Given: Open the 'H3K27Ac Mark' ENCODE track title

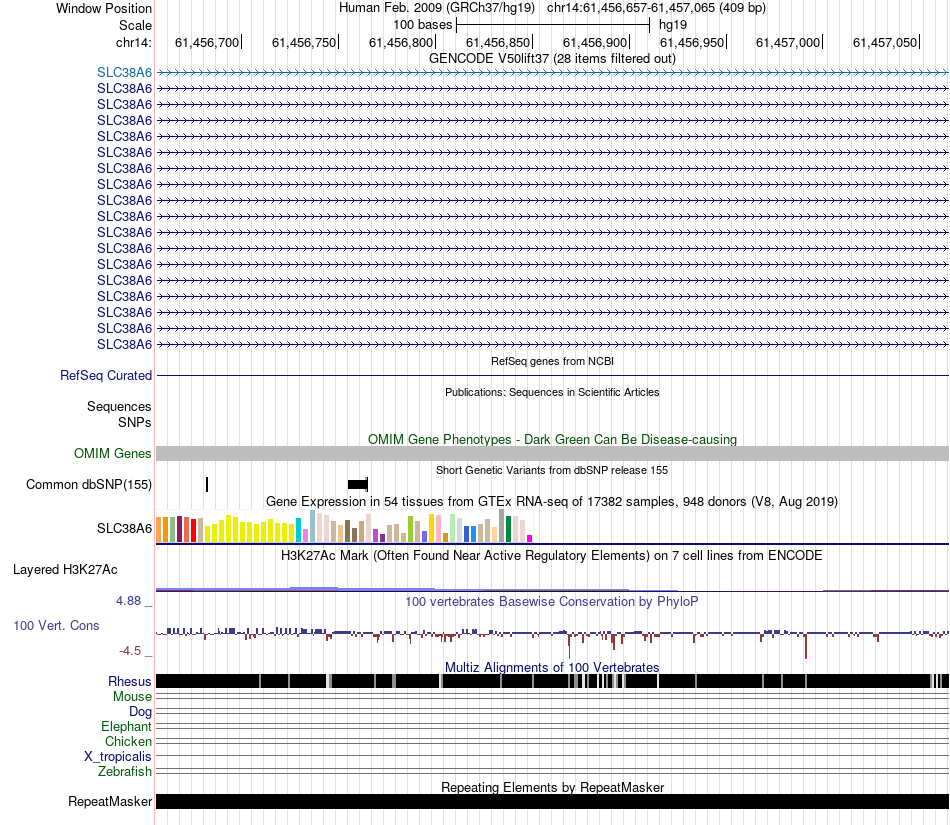Looking at the screenshot, I should click(552, 555).
